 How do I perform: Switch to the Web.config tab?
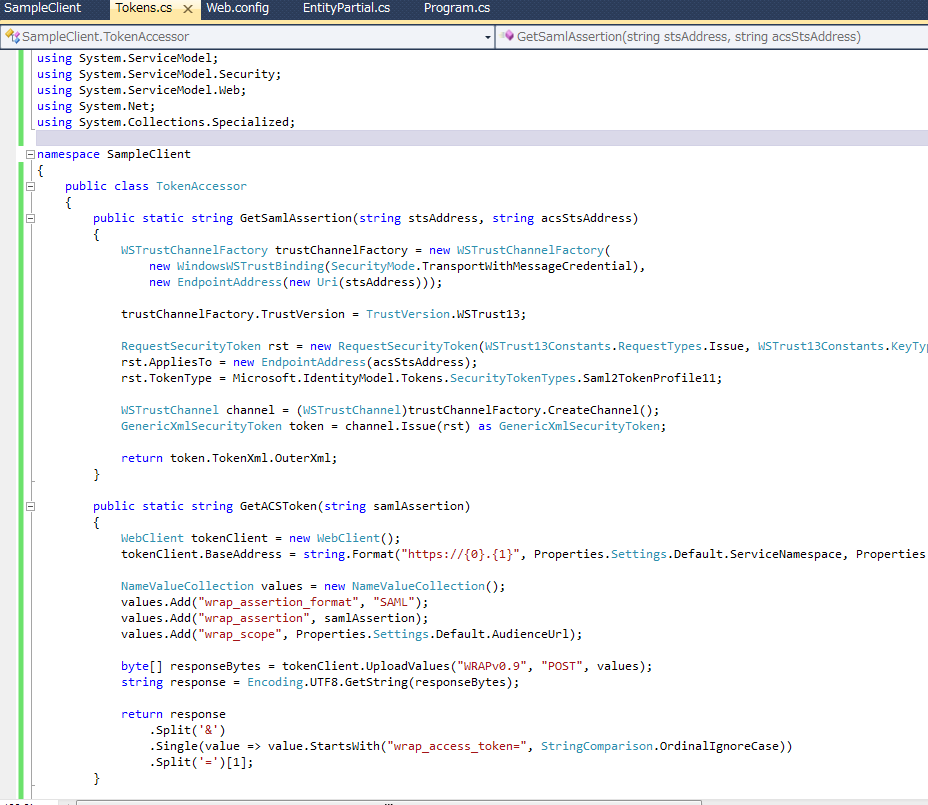[237, 8]
